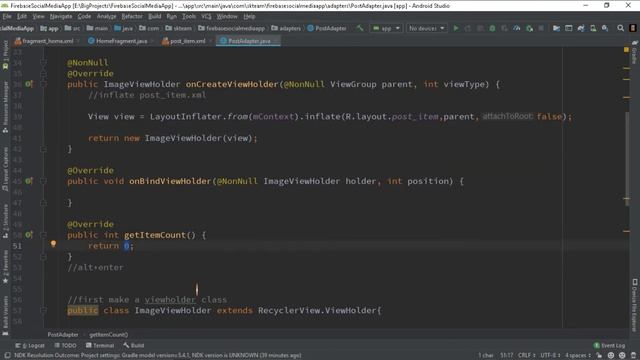
Task: Click the smiley feedback icon in status bar
Action: click(611, 356)
